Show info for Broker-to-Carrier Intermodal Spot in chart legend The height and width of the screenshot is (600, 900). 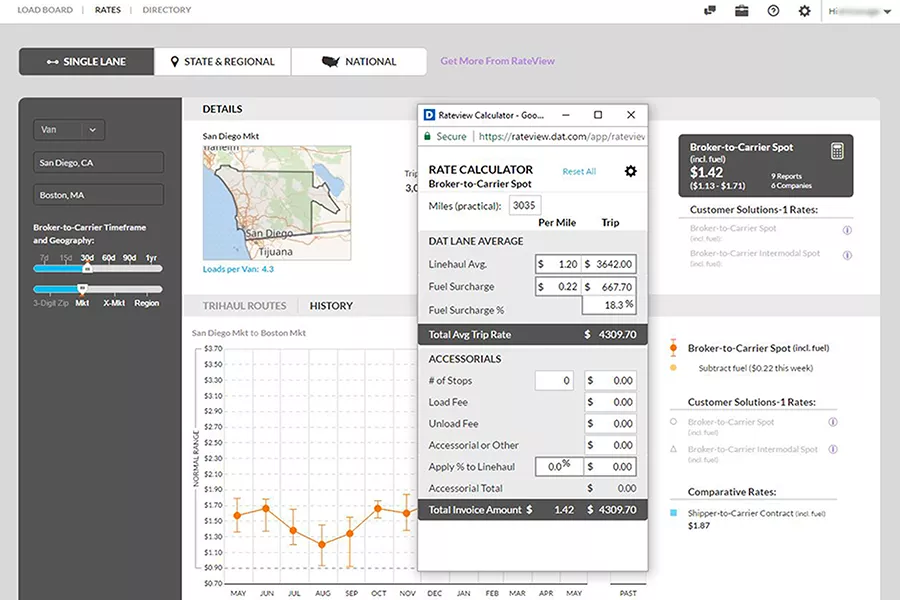833,449
